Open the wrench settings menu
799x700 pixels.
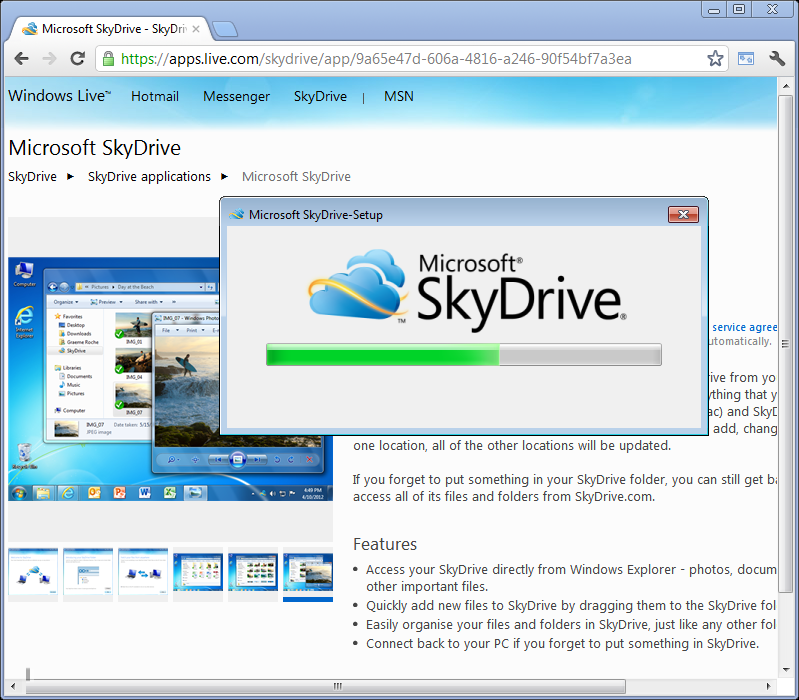point(777,59)
